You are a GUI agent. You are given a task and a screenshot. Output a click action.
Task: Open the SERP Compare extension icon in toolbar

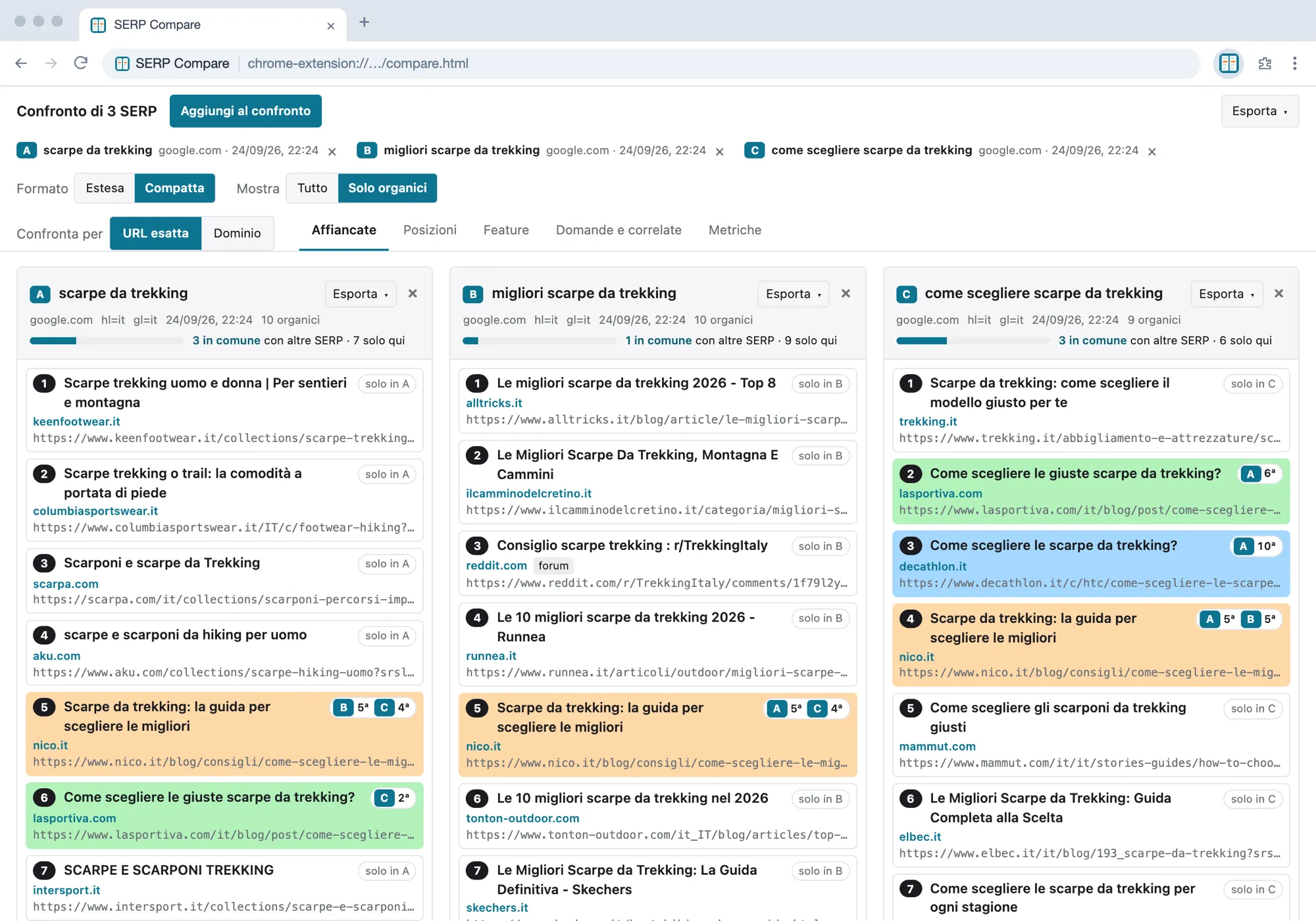coord(1228,63)
